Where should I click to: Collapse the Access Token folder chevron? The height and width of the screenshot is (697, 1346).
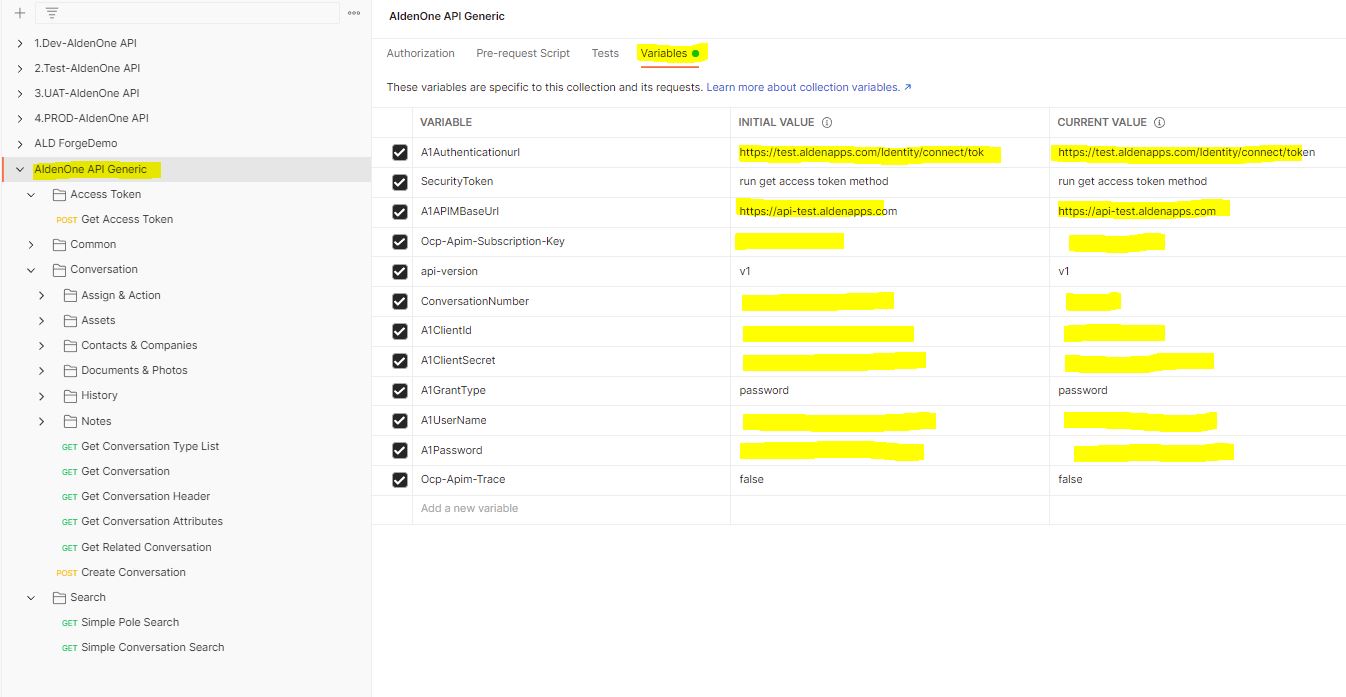(31, 194)
